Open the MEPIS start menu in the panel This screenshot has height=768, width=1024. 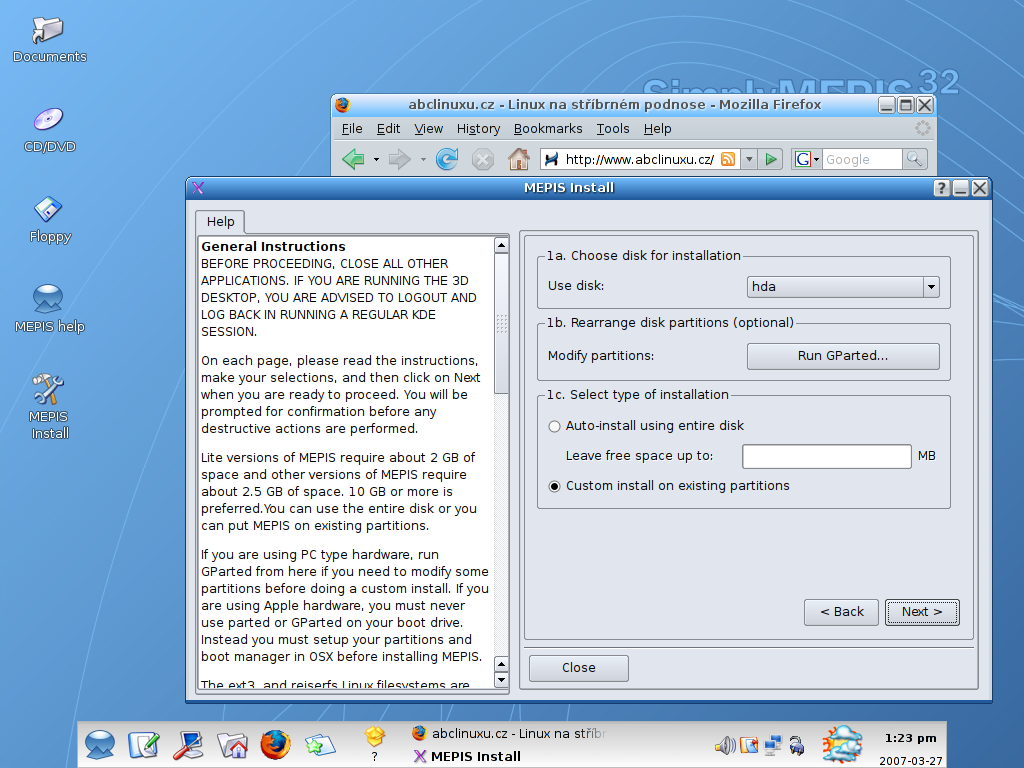click(x=100, y=745)
